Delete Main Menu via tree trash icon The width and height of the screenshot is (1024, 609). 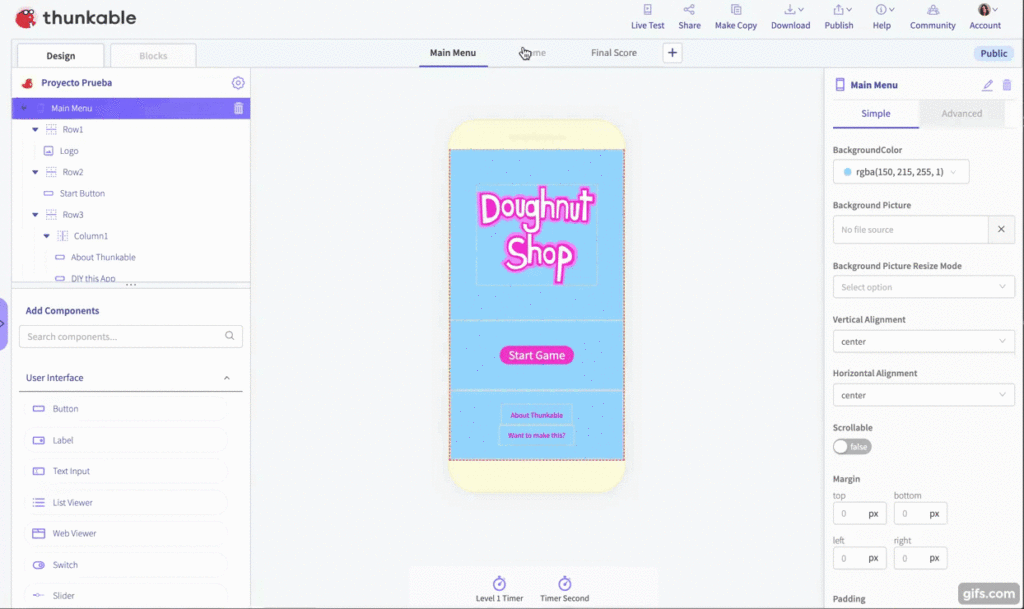238,108
